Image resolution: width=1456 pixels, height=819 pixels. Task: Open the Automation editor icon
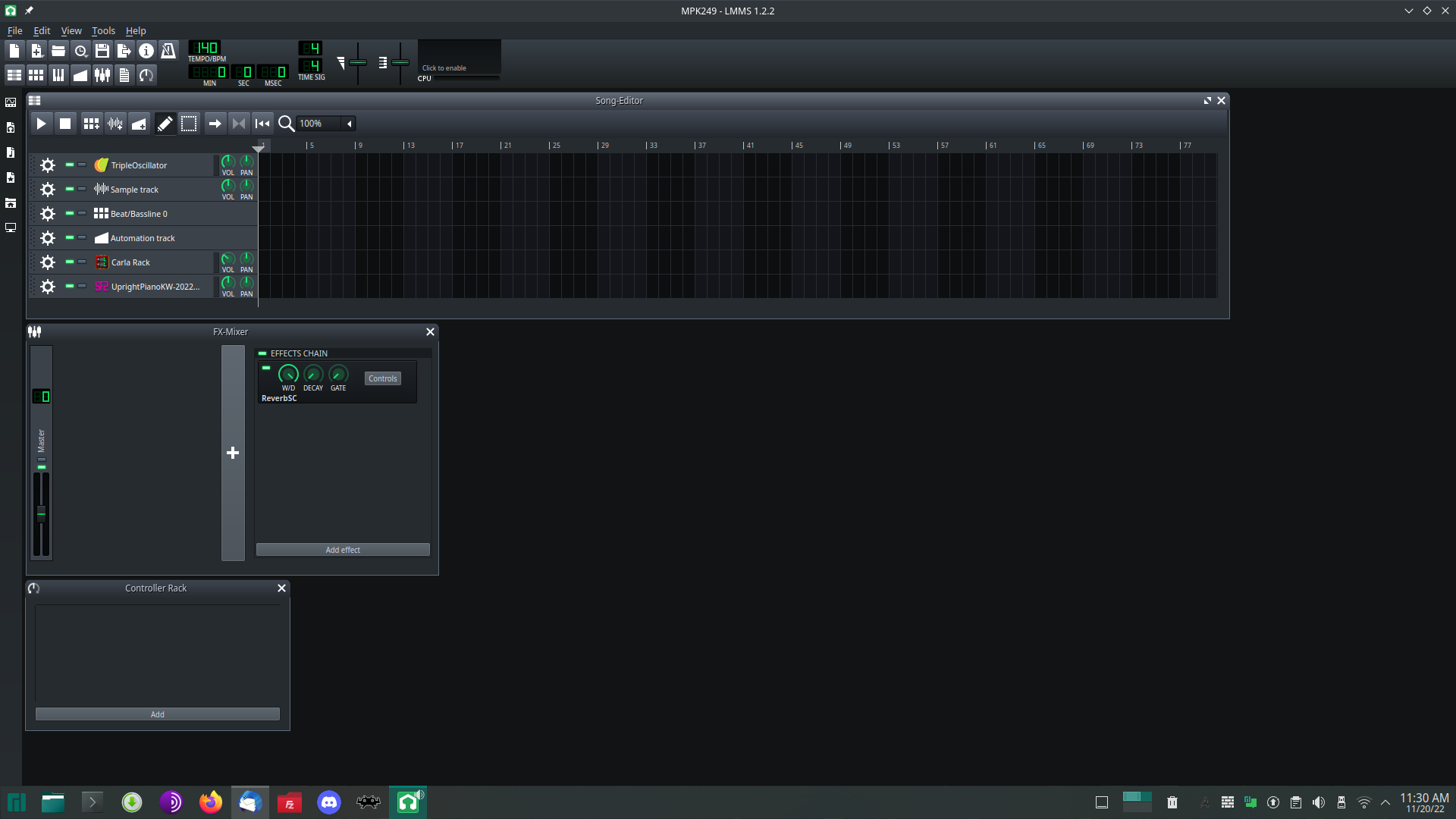click(80, 74)
